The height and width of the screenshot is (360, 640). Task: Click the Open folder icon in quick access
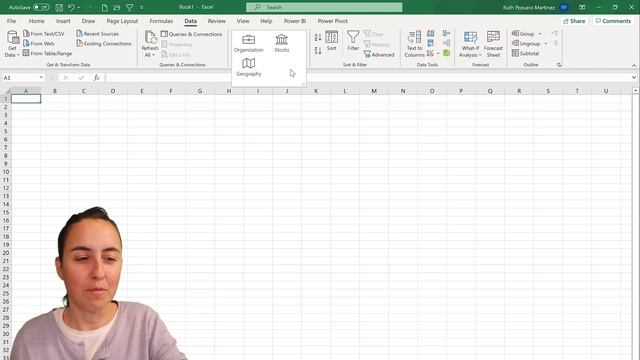click(117, 7)
